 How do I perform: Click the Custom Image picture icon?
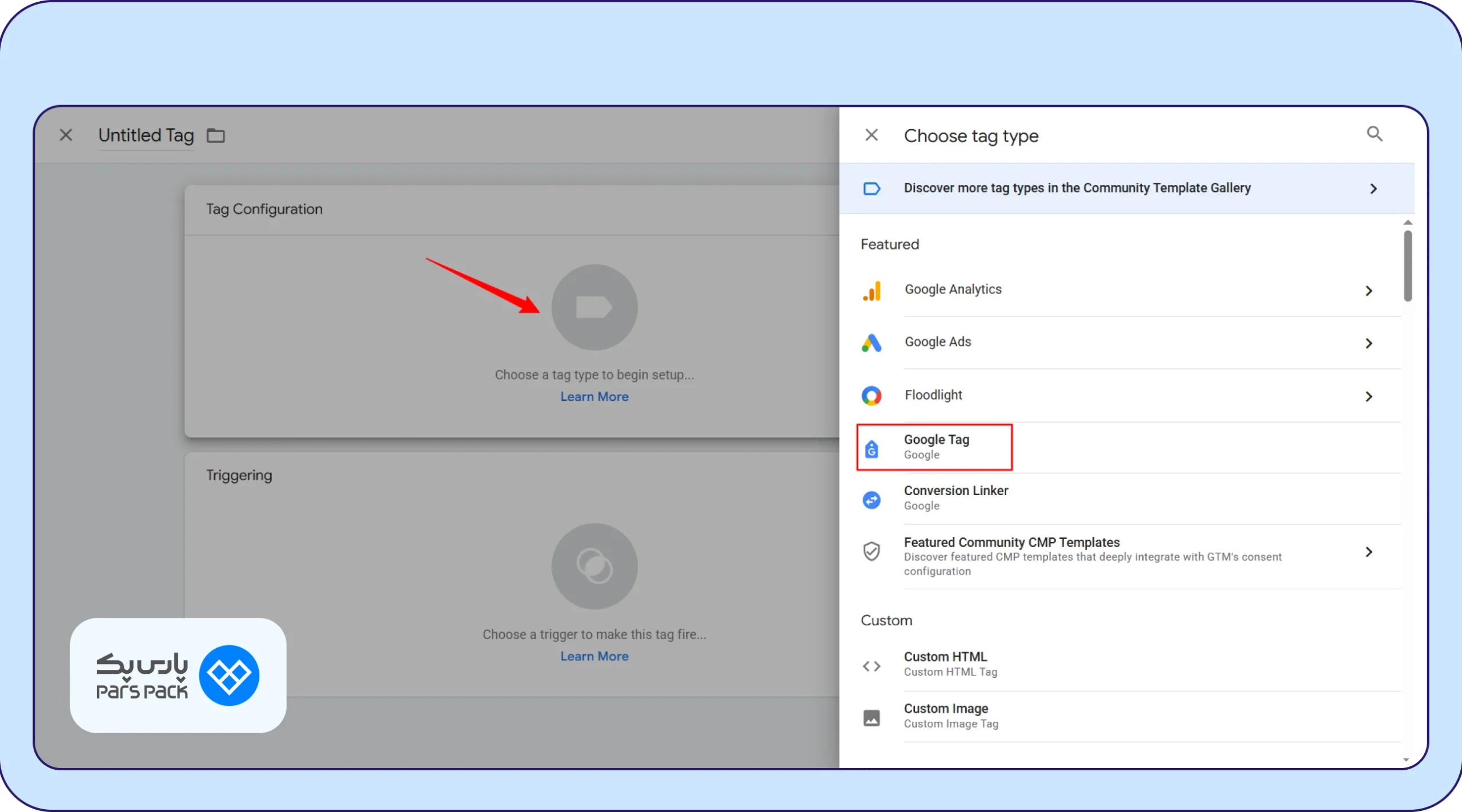coord(871,718)
